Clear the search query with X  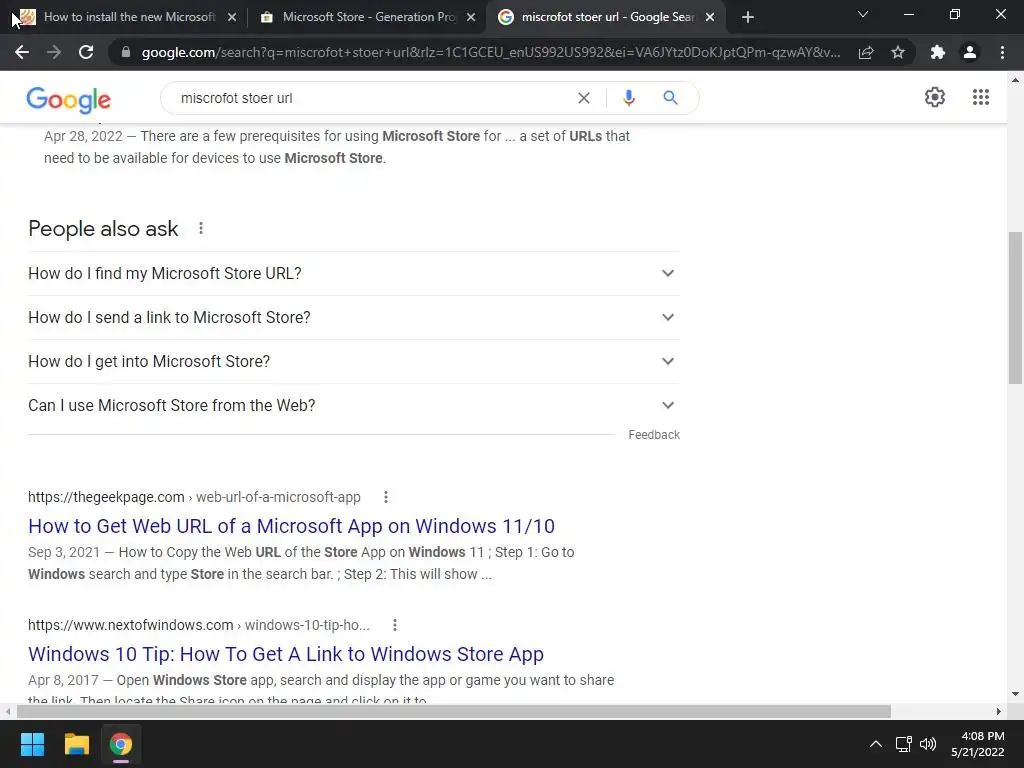pos(584,98)
